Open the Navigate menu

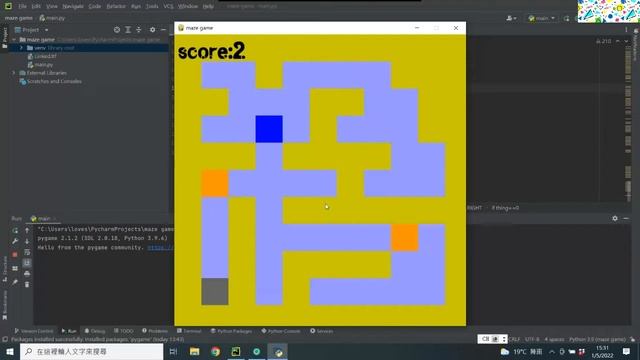coord(73,6)
